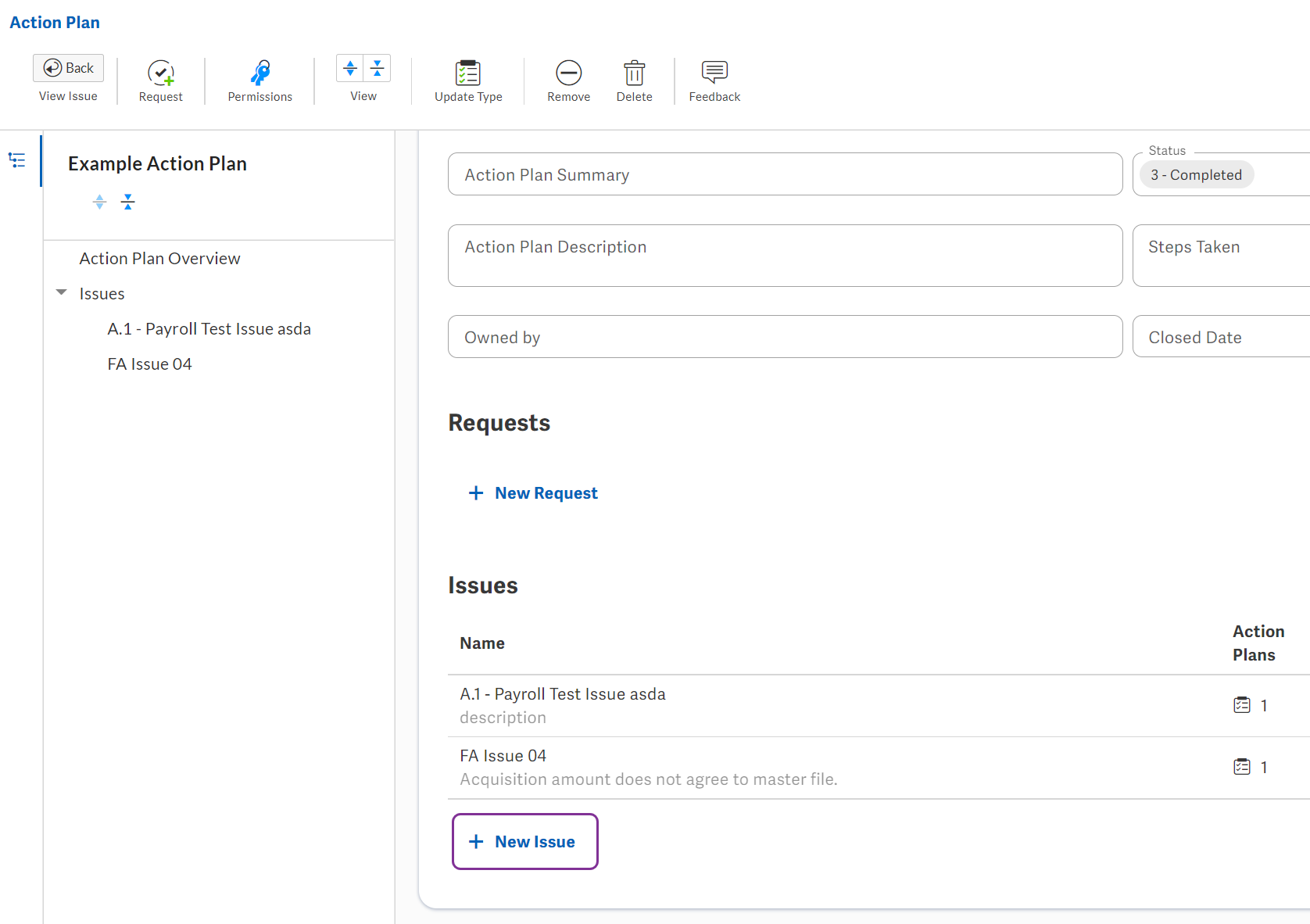Toggle the outline tree panel icon
Viewport: 1310px width, 924px height.
click(x=17, y=160)
